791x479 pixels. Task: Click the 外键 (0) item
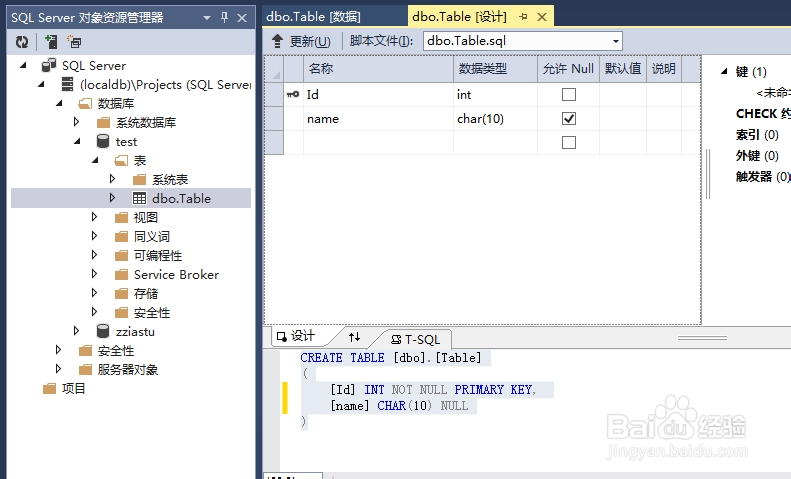tap(757, 156)
